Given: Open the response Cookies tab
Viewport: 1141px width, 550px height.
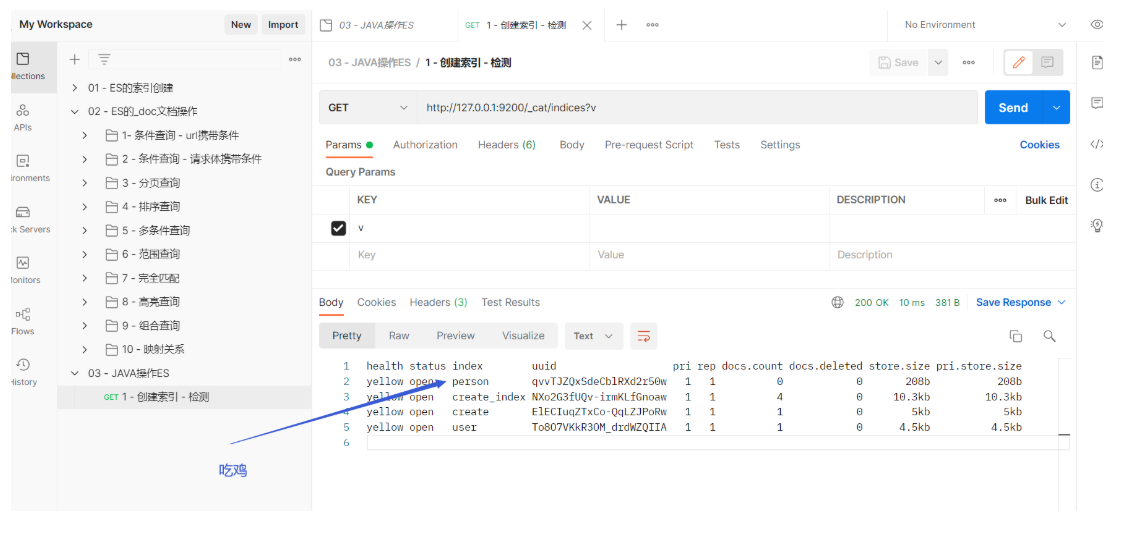Looking at the screenshot, I should tap(376, 303).
